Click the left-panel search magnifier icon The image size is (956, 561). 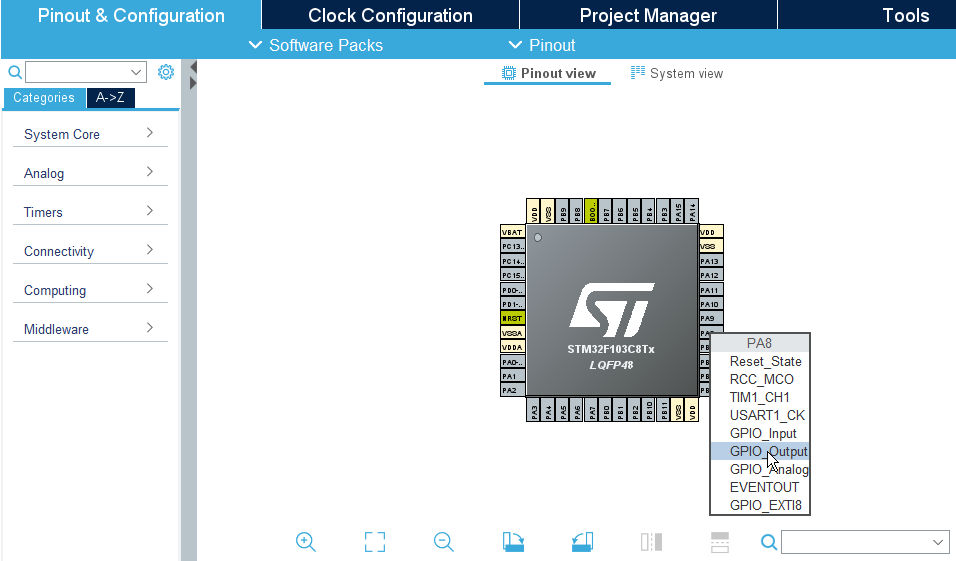coord(15,73)
